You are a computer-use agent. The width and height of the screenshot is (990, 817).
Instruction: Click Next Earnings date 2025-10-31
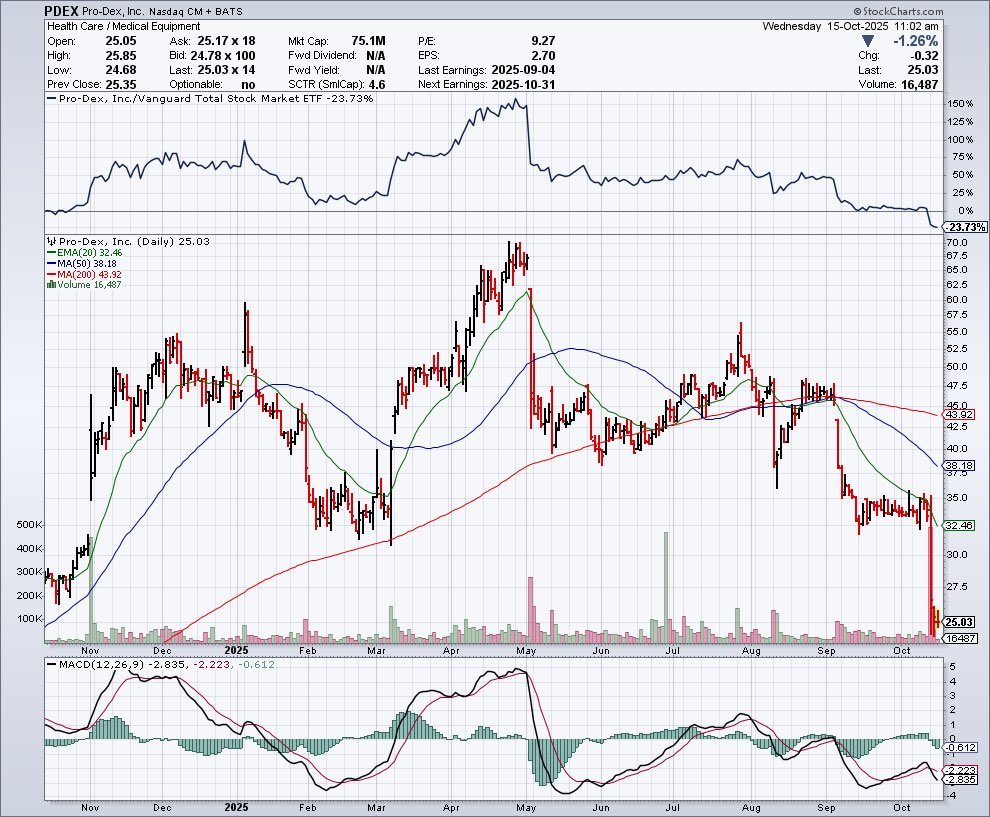coord(523,85)
